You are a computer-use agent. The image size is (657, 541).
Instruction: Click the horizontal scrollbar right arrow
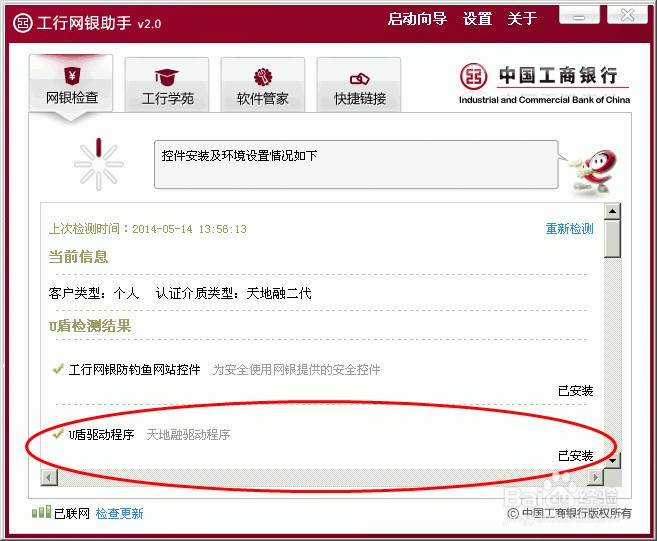coord(596,477)
